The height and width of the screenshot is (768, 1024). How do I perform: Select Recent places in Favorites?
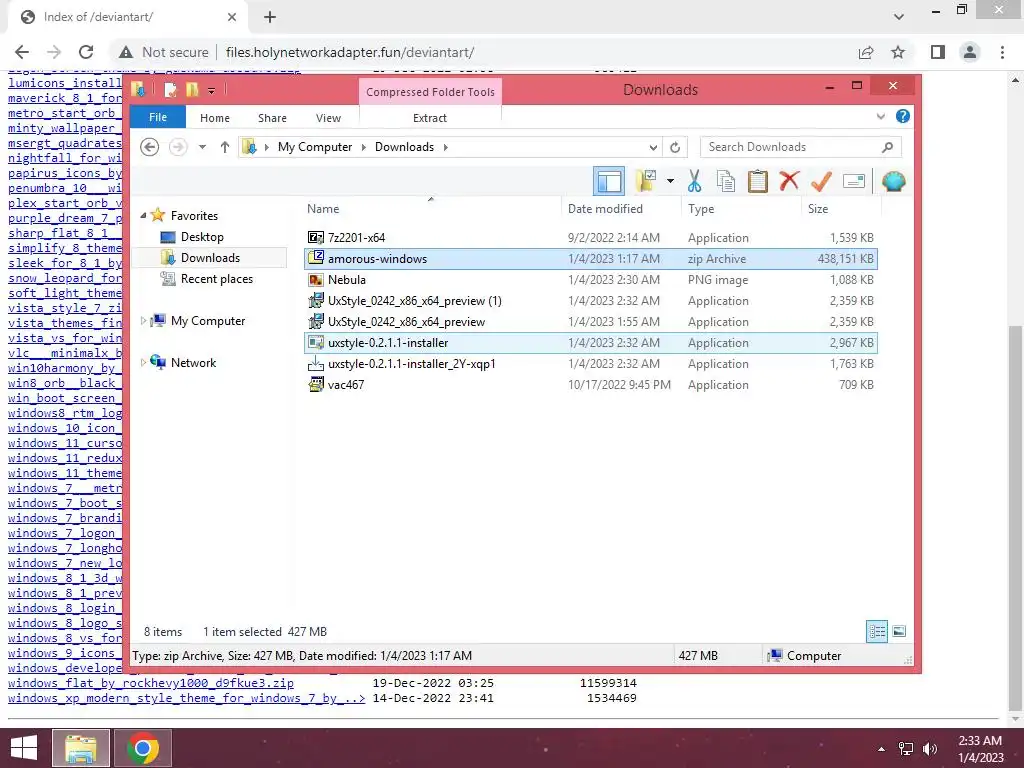[x=216, y=279]
